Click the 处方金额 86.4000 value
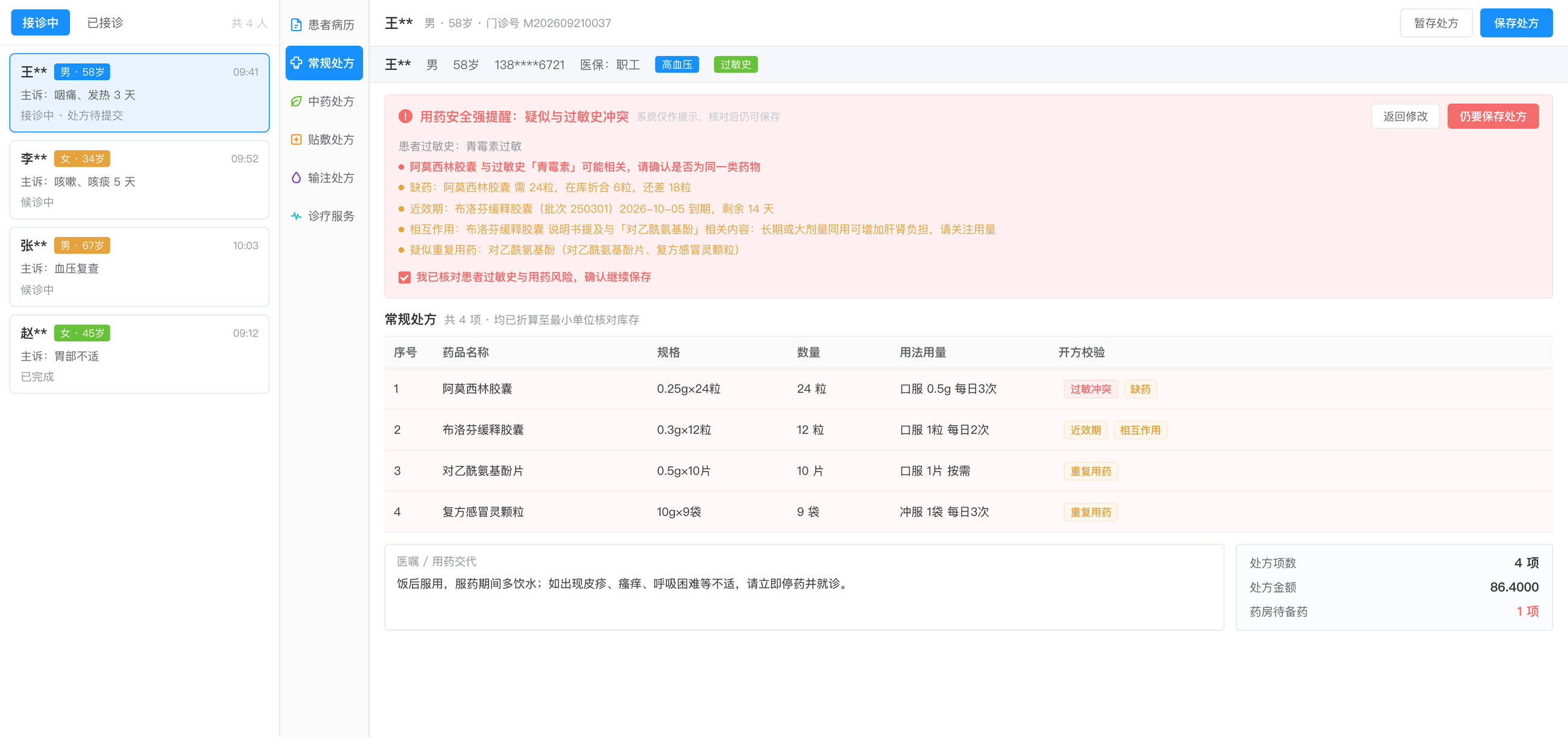 pyautogui.click(x=1513, y=587)
